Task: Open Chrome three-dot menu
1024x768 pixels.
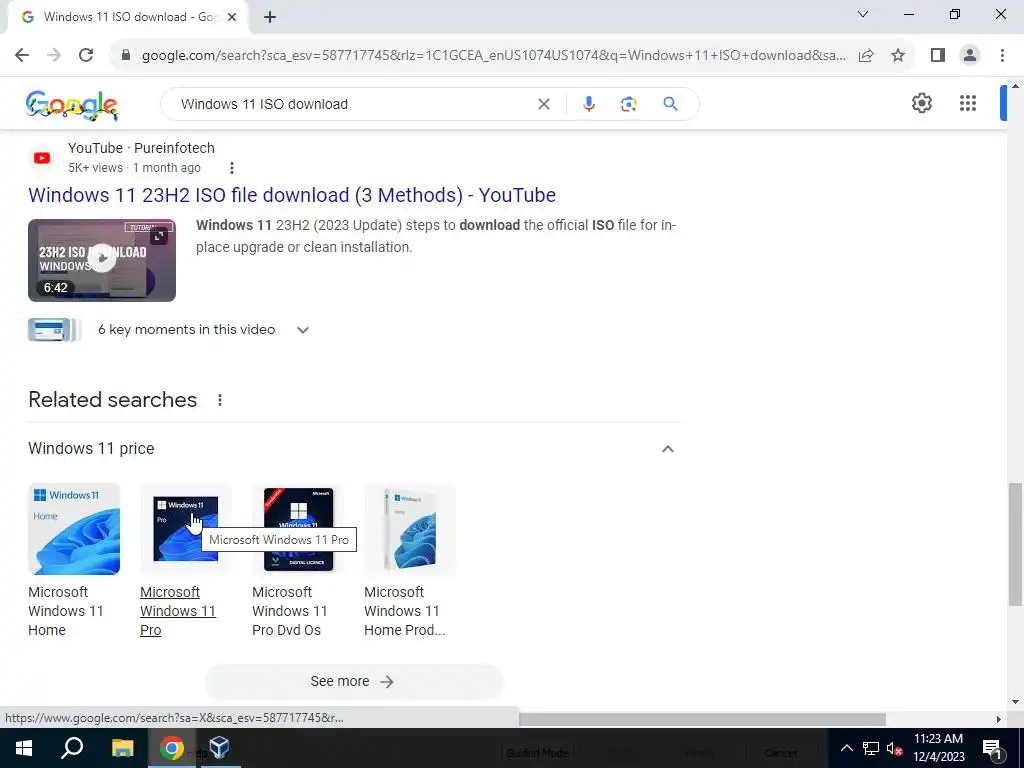Action: click(x=1002, y=56)
